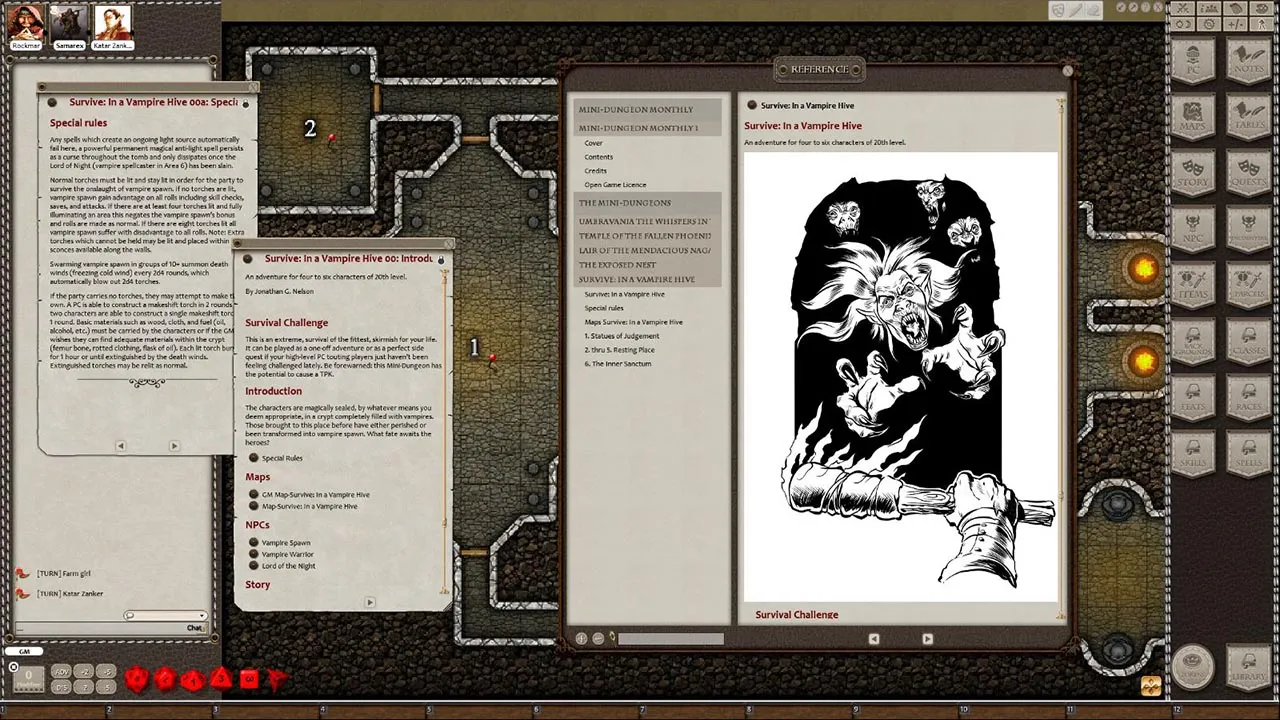Image resolution: width=1280 pixels, height=720 pixels.
Task: Toggle the +5 modifier button
Action: [107, 672]
